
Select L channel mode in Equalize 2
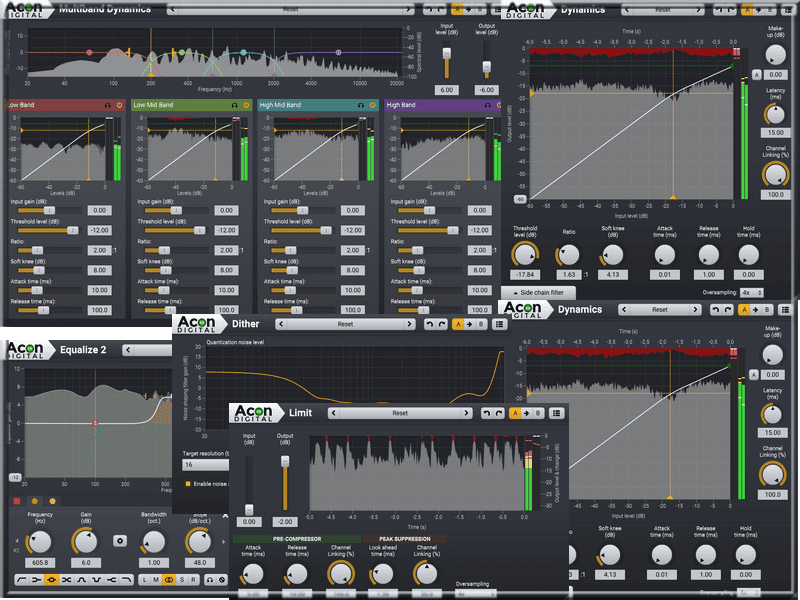click(144, 580)
